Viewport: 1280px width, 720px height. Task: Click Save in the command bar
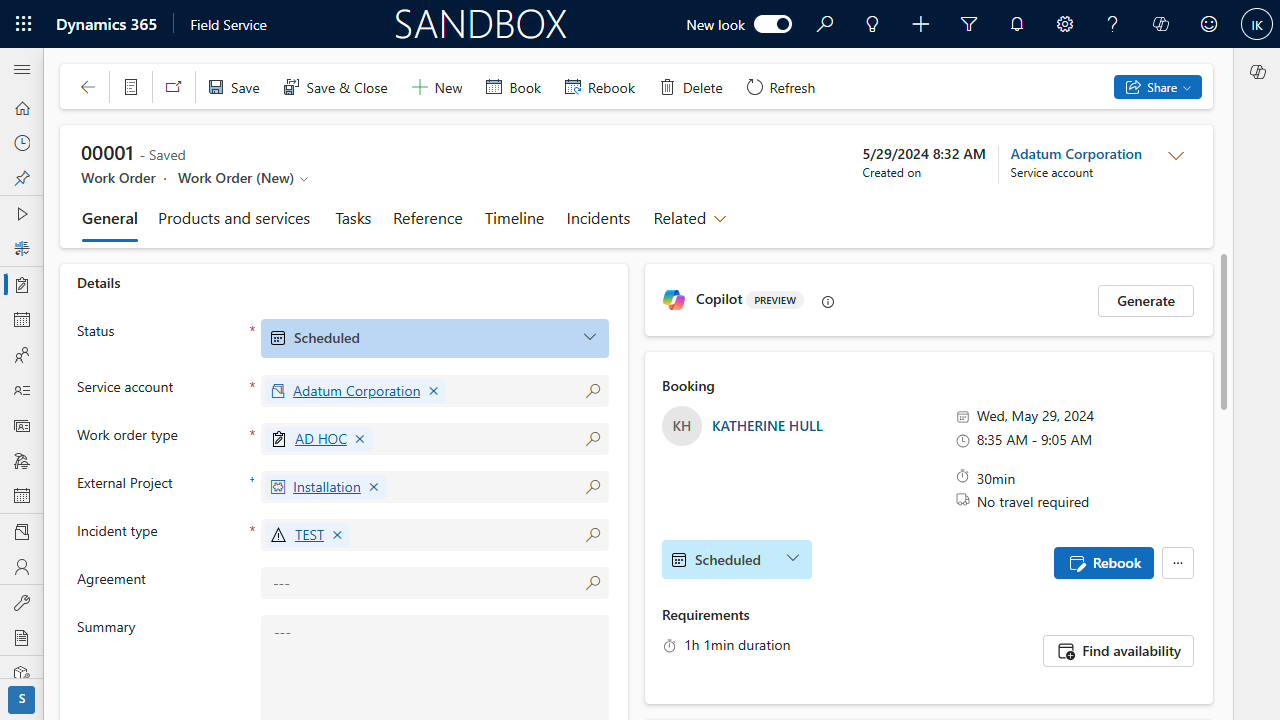pyautogui.click(x=234, y=88)
